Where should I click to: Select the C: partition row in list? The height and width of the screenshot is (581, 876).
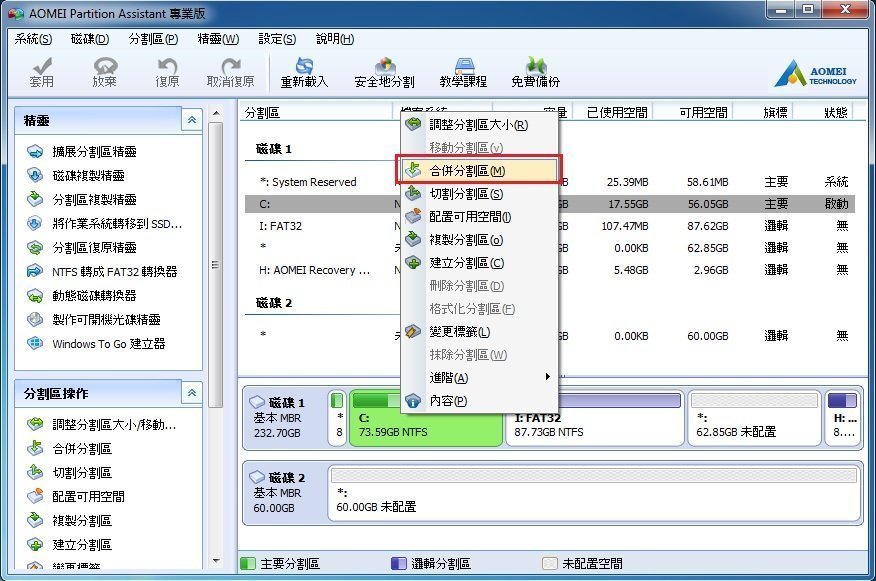550,204
